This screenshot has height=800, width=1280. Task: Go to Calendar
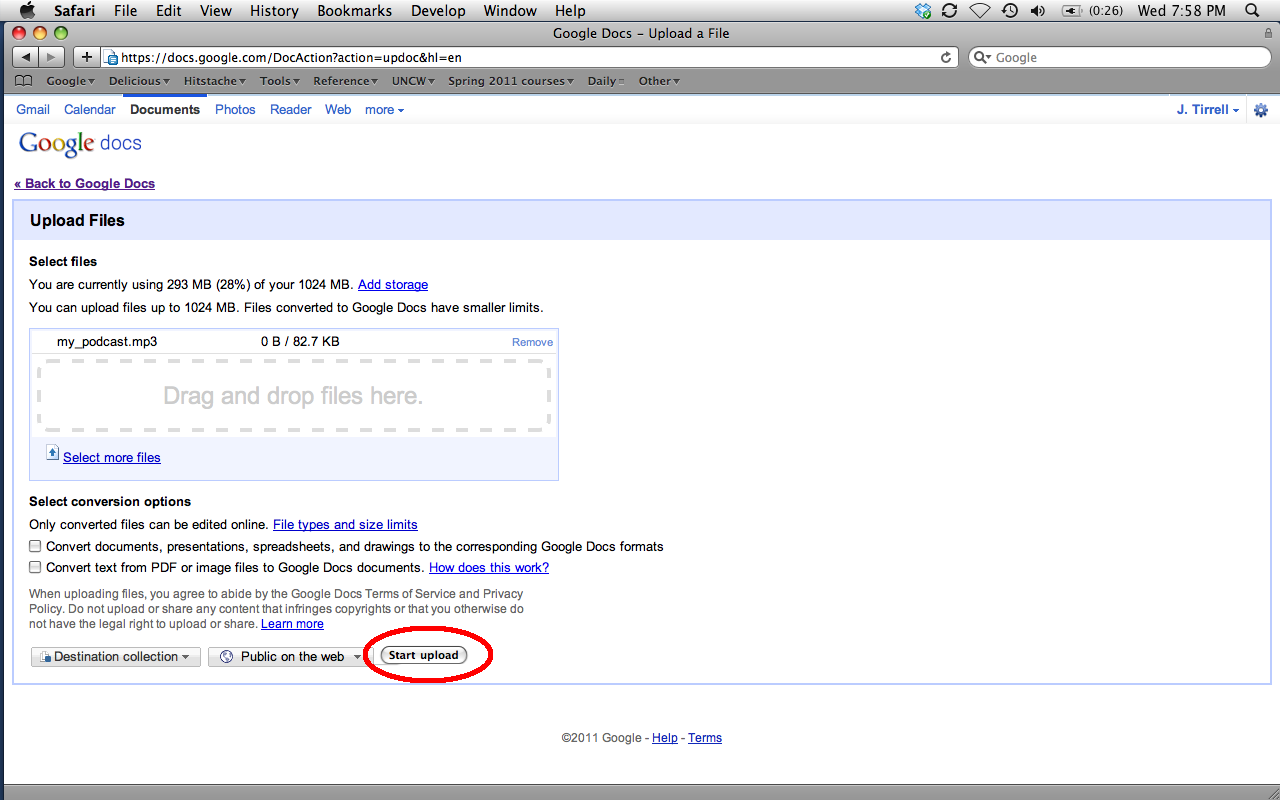[90, 110]
